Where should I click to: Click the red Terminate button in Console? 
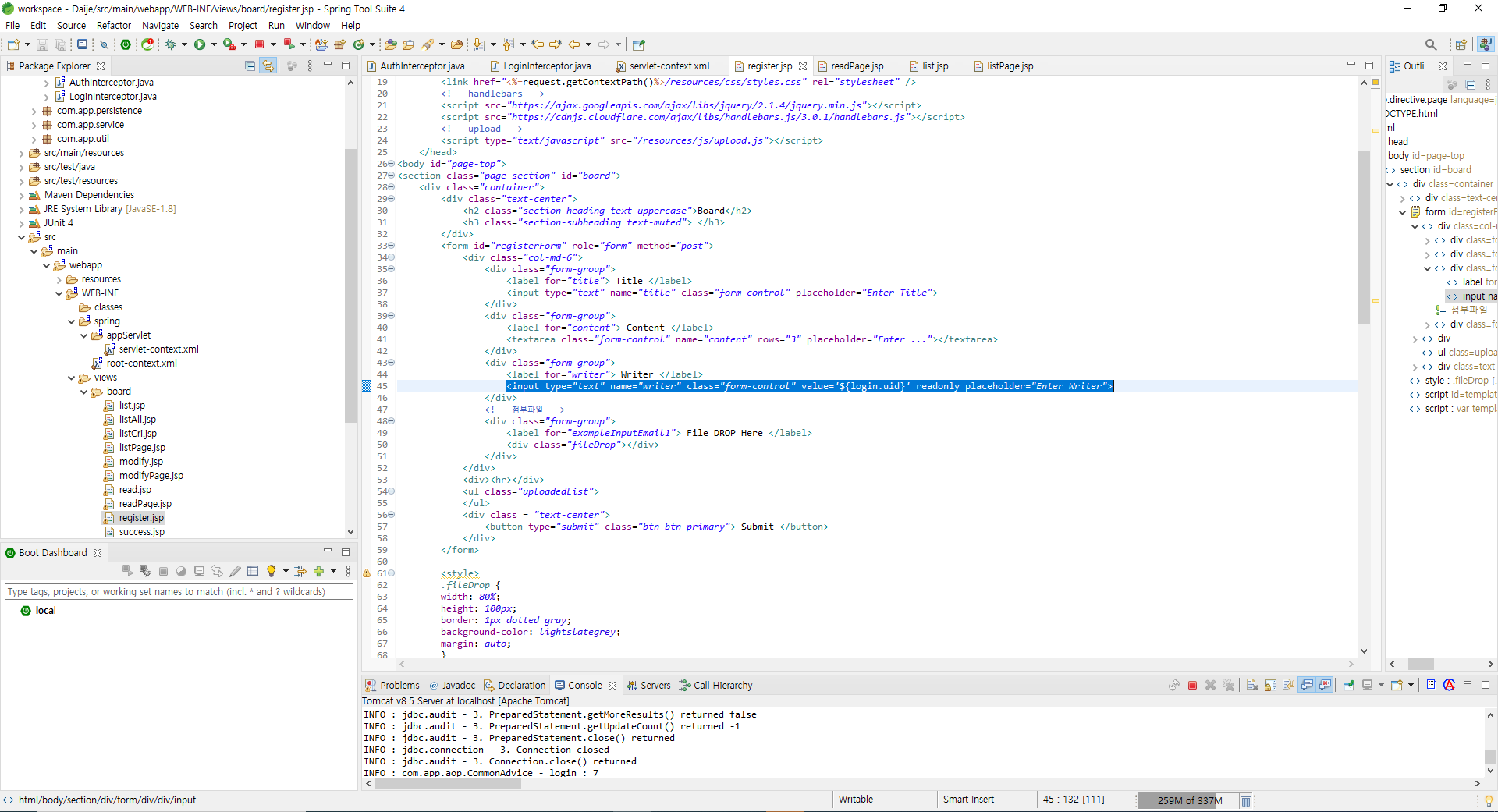click(1192, 686)
